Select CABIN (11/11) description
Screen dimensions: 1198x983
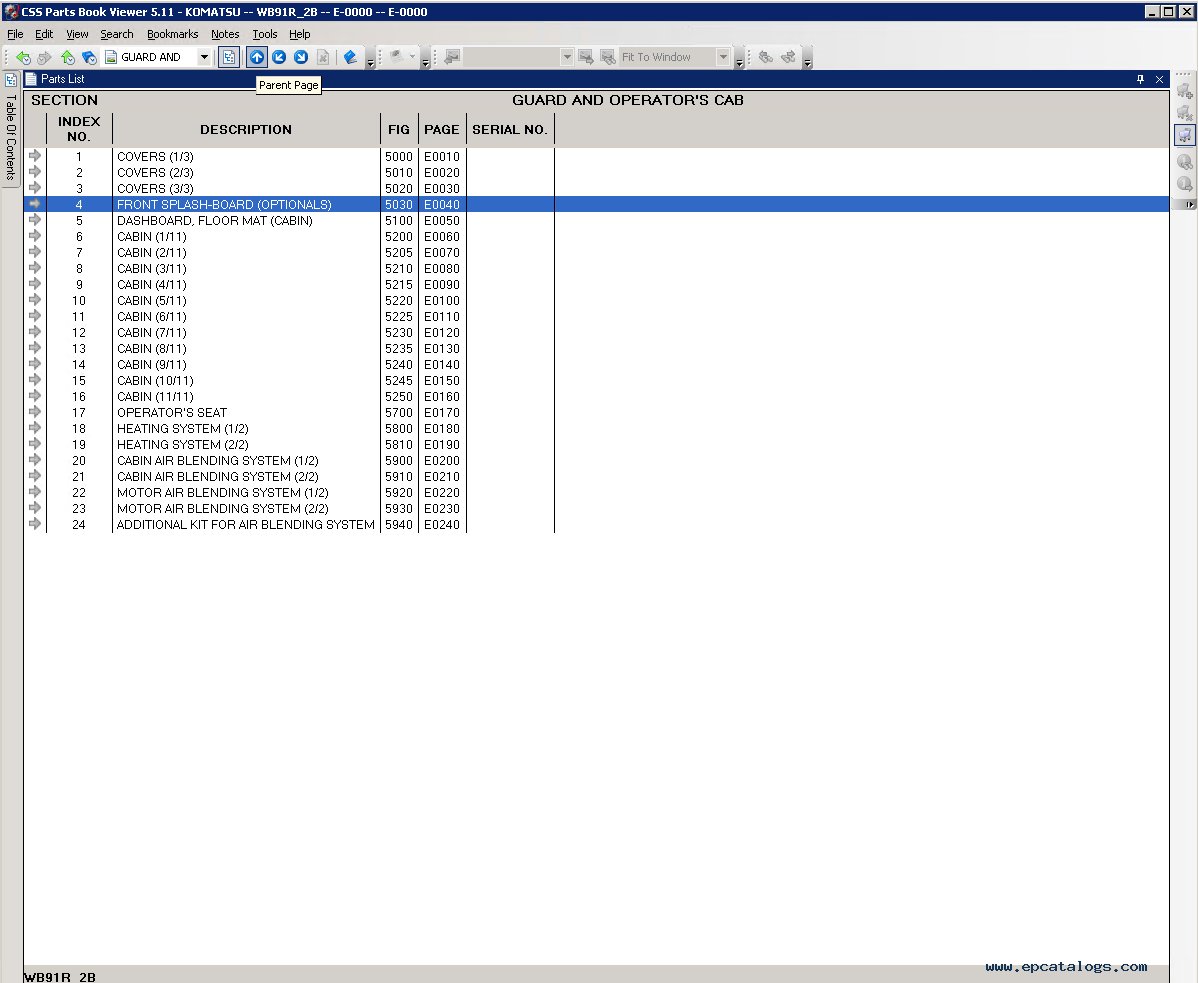155,396
